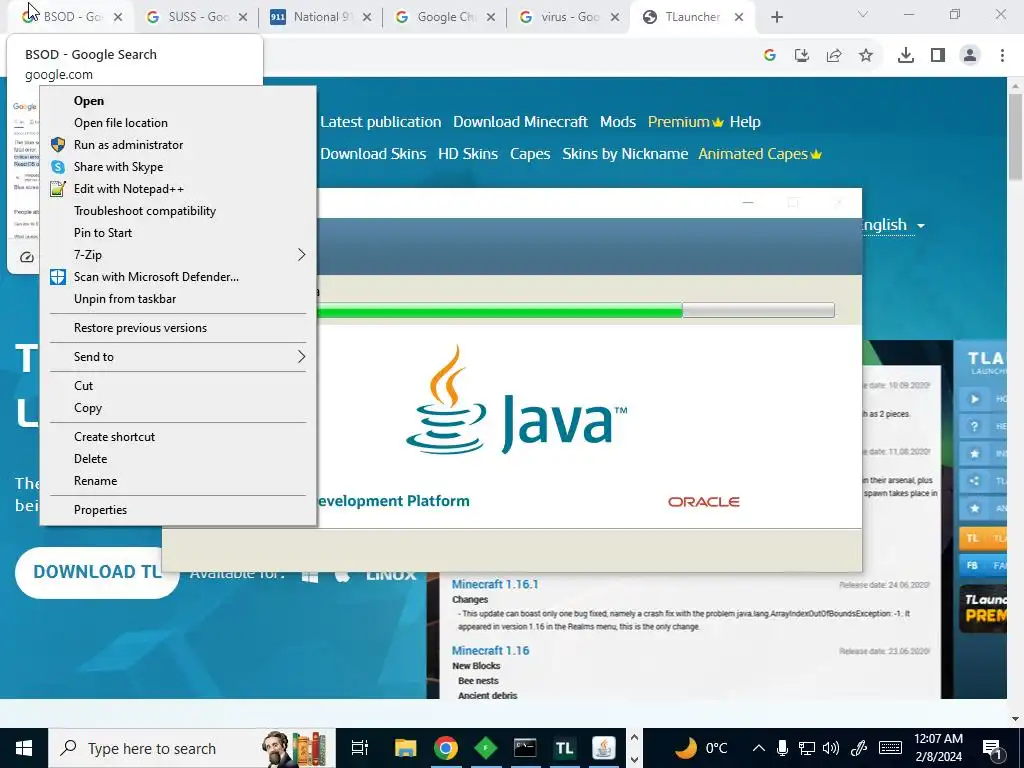1024x768 pixels.
Task: Choose Cut in the context menu
Action: 178,386
